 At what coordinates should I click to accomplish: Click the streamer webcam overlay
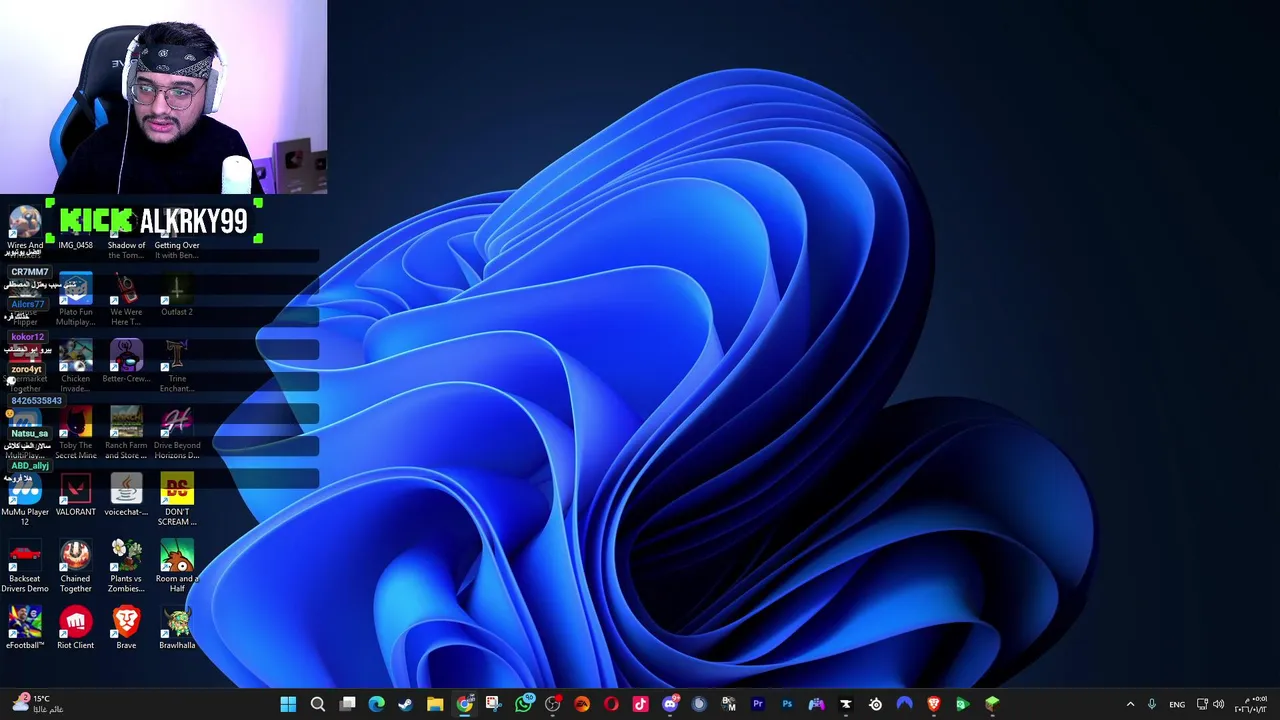pyautogui.click(x=163, y=97)
